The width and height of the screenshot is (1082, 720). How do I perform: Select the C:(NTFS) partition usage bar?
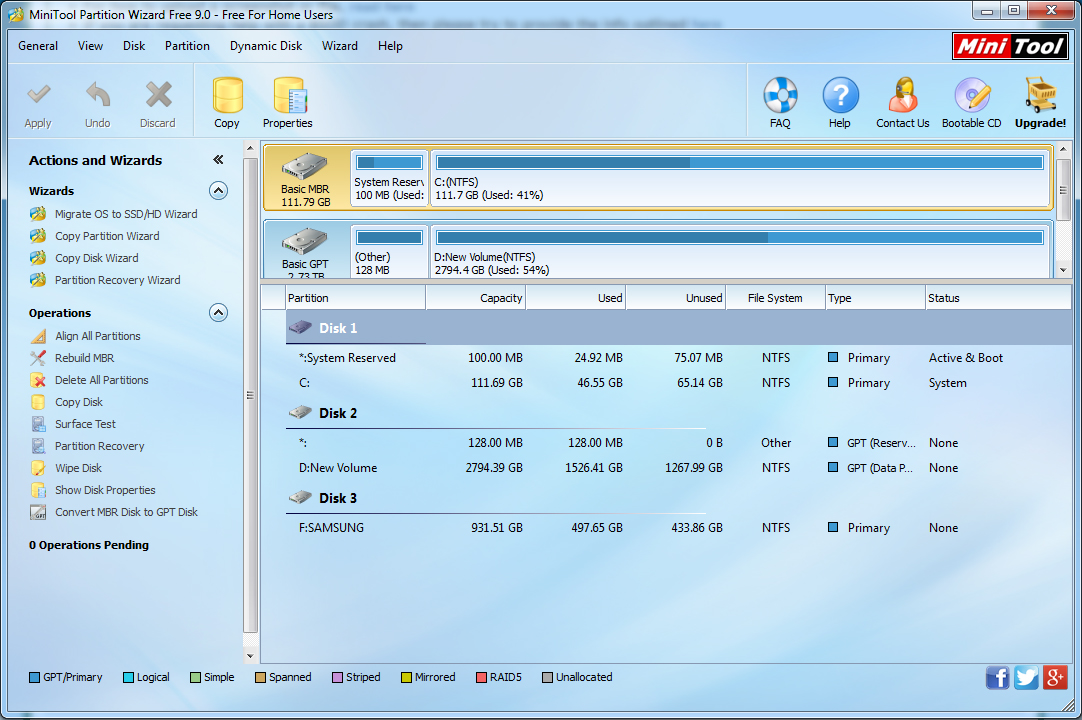pos(739,162)
